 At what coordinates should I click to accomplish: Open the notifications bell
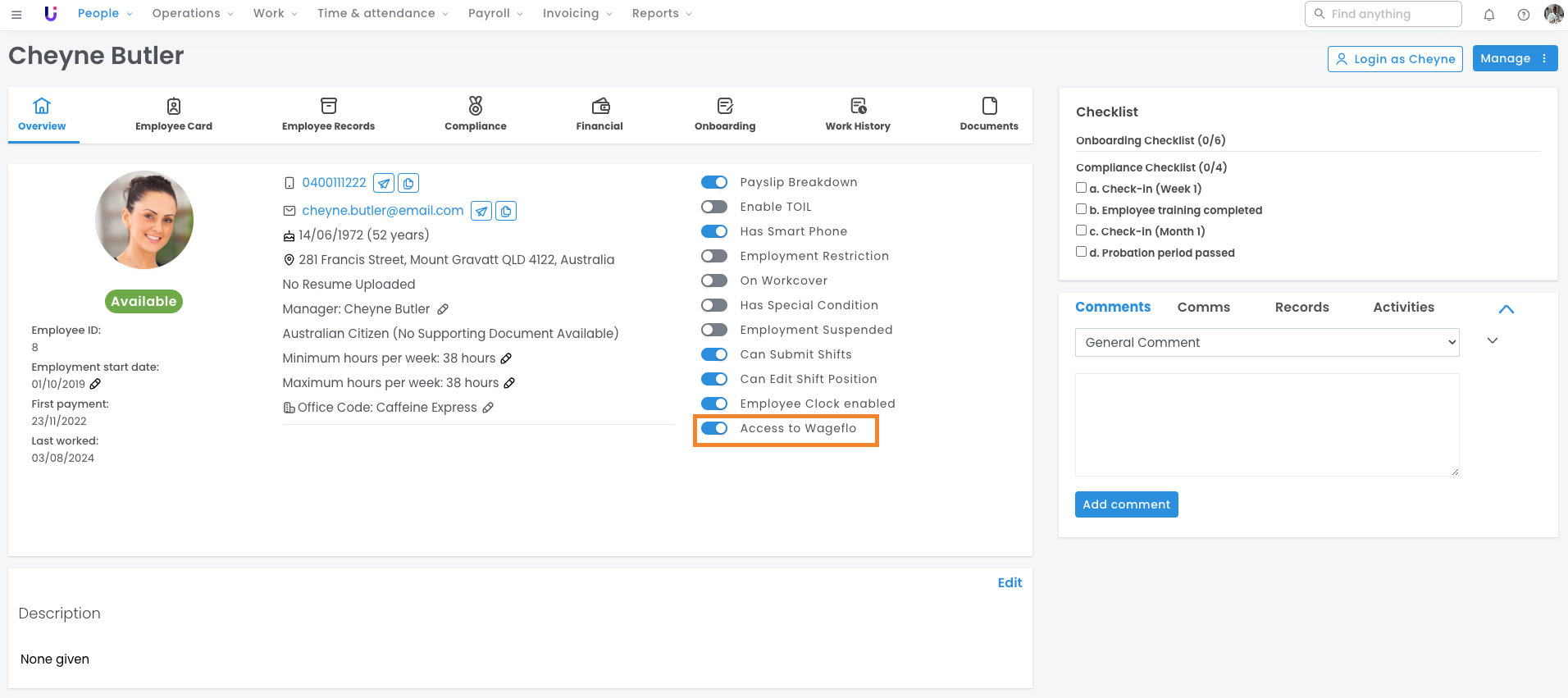(x=1489, y=14)
